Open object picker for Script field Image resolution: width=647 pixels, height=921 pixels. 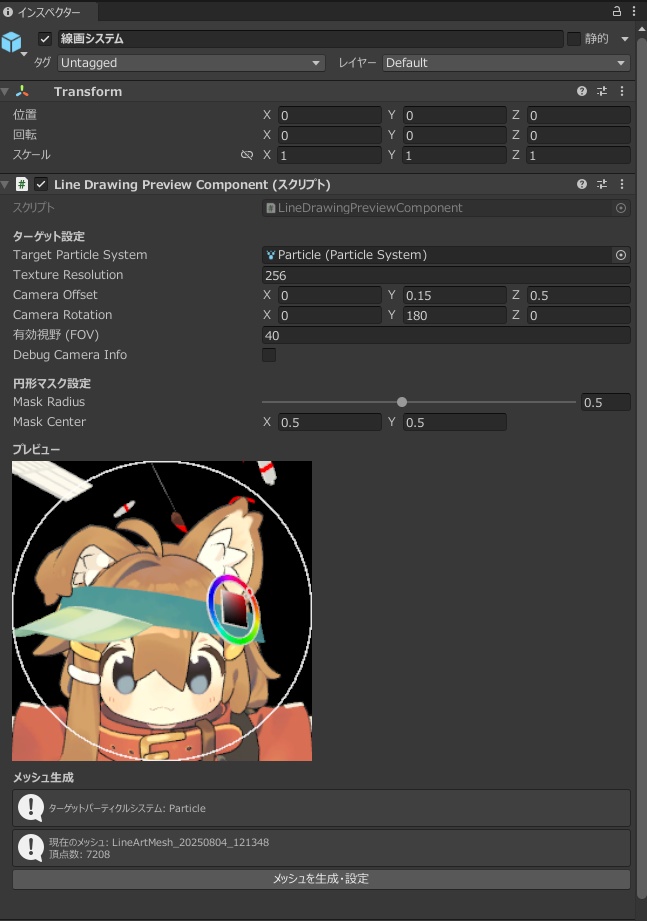(x=621, y=208)
